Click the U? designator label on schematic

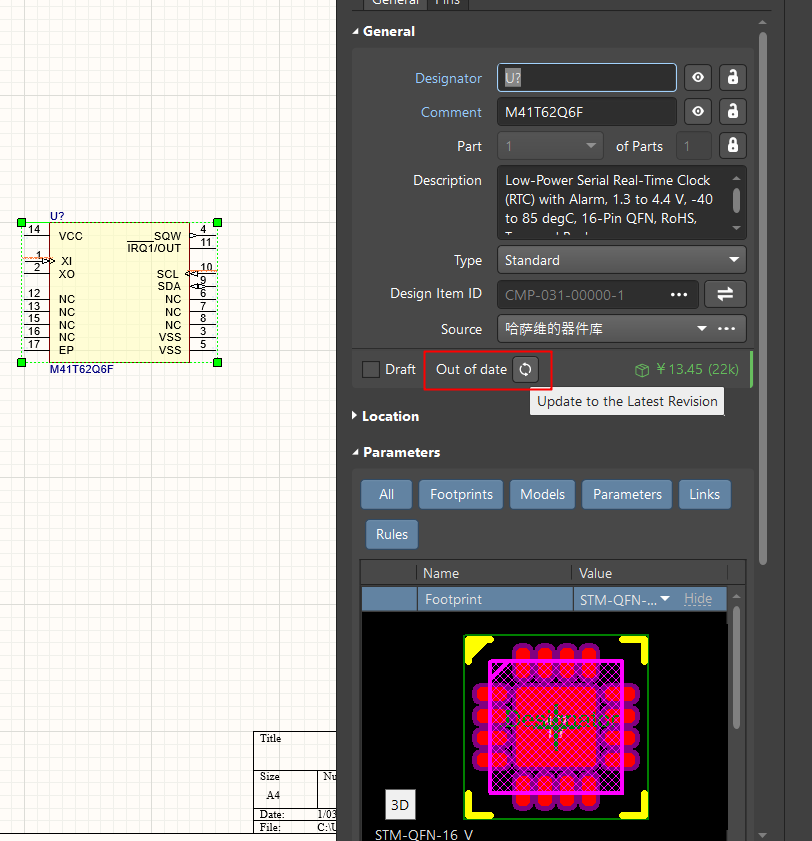[x=57, y=216]
